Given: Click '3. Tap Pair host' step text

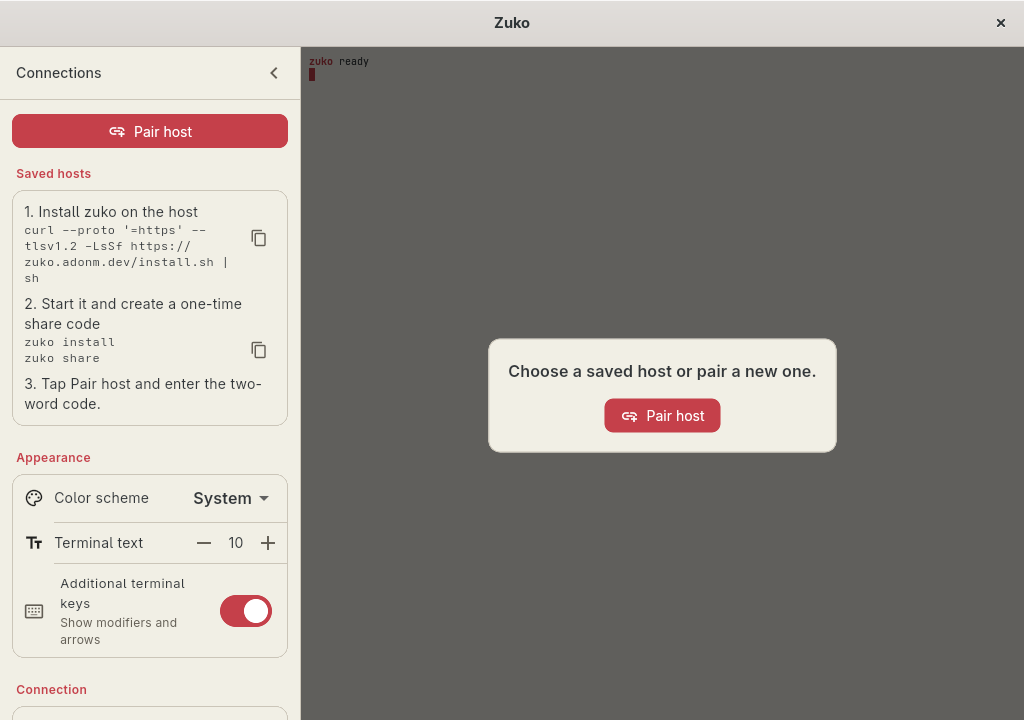Looking at the screenshot, I should pyautogui.click(x=143, y=394).
